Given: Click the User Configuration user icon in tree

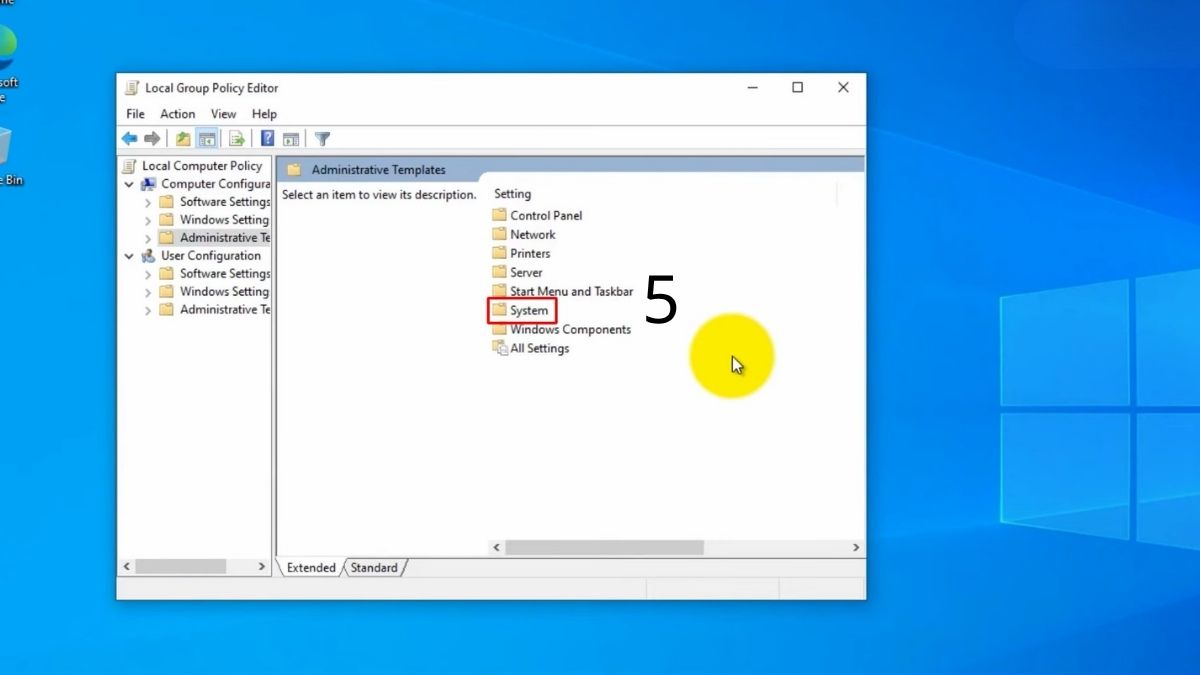Looking at the screenshot, I should [148, 256].
